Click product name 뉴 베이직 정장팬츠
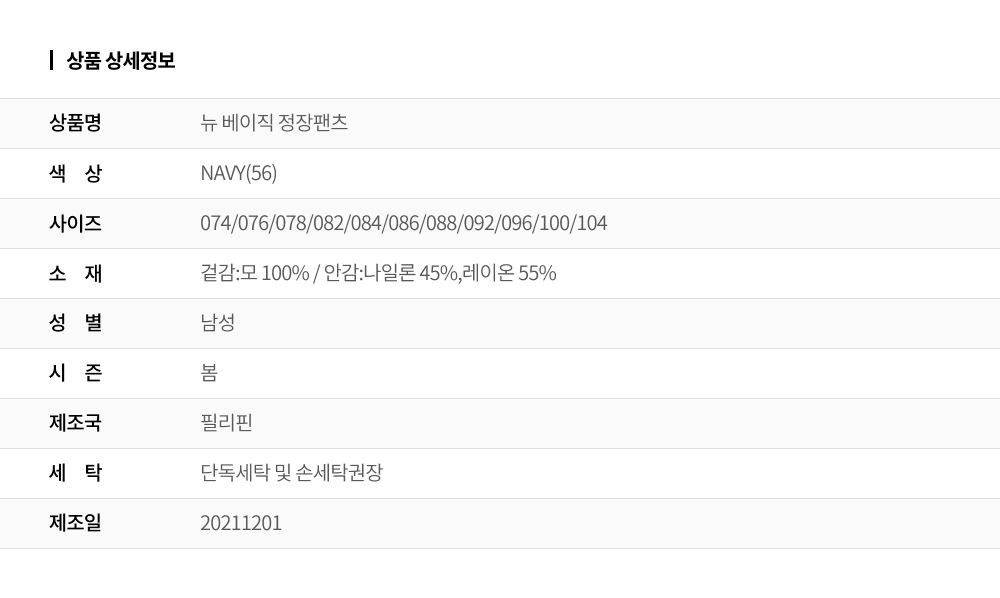Viewport: 1000px width, 598px height. pos(274,122)
